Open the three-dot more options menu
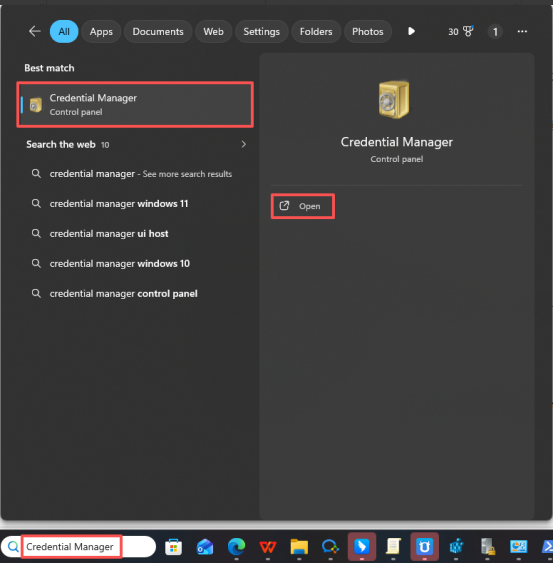The width and height of the screenshot is (554, 563). pos(522,32)
